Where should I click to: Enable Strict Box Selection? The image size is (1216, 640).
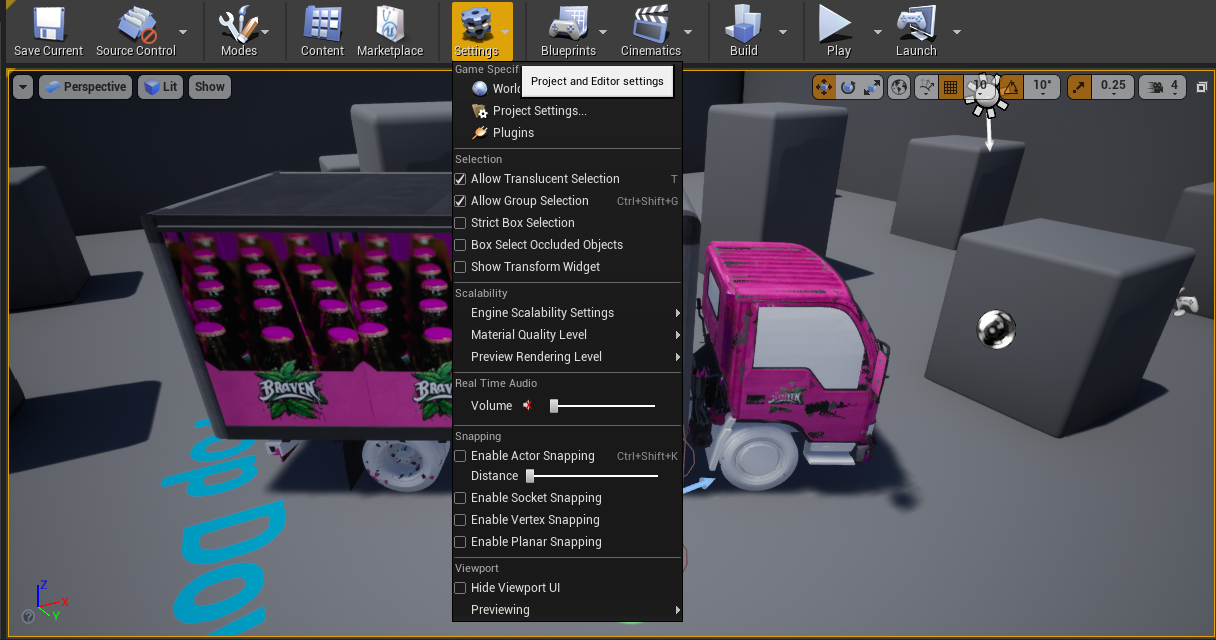(x=461, y=223)
